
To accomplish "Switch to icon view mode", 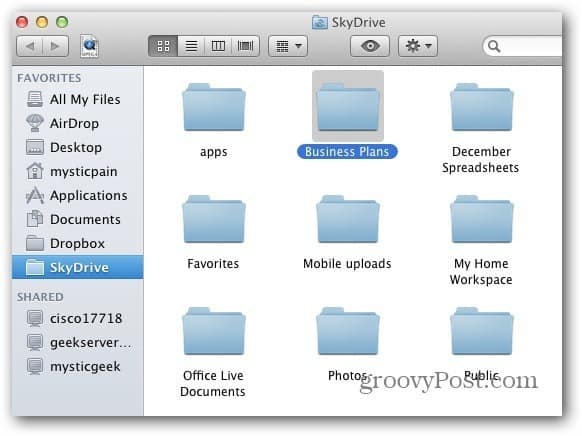I will click(163, 46).
